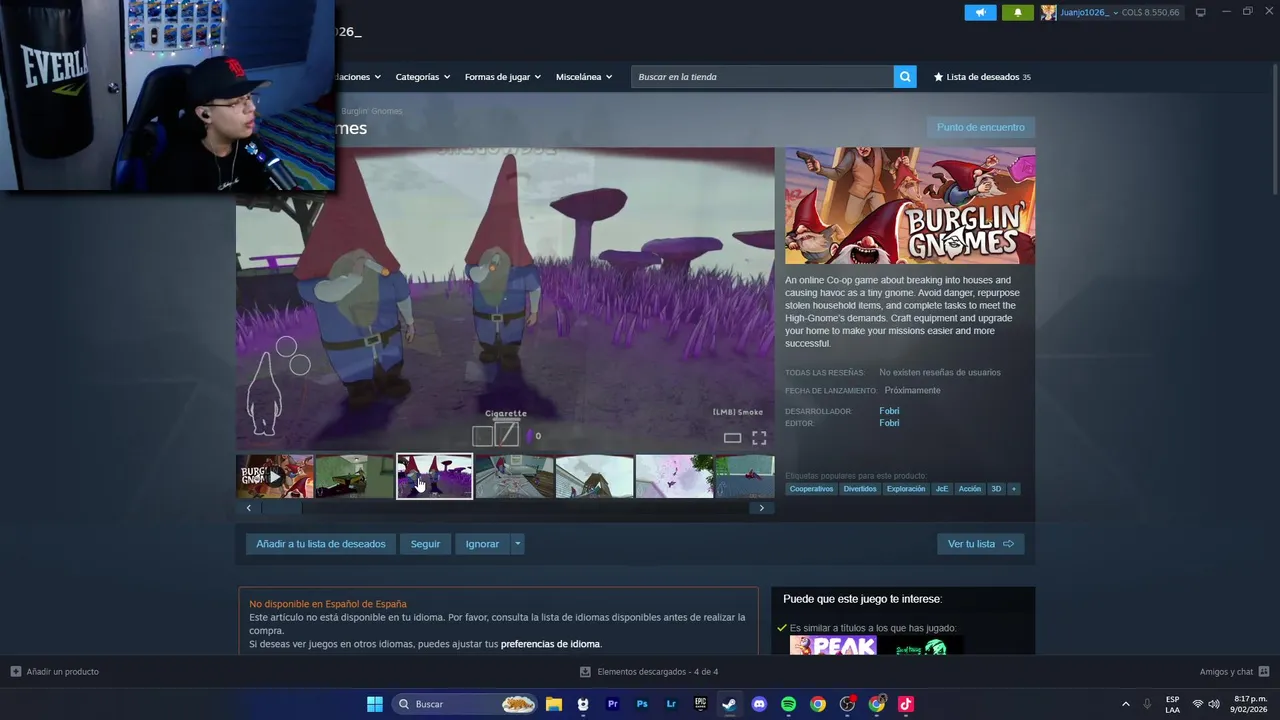Open the Windows Start menu

point(375,704)
